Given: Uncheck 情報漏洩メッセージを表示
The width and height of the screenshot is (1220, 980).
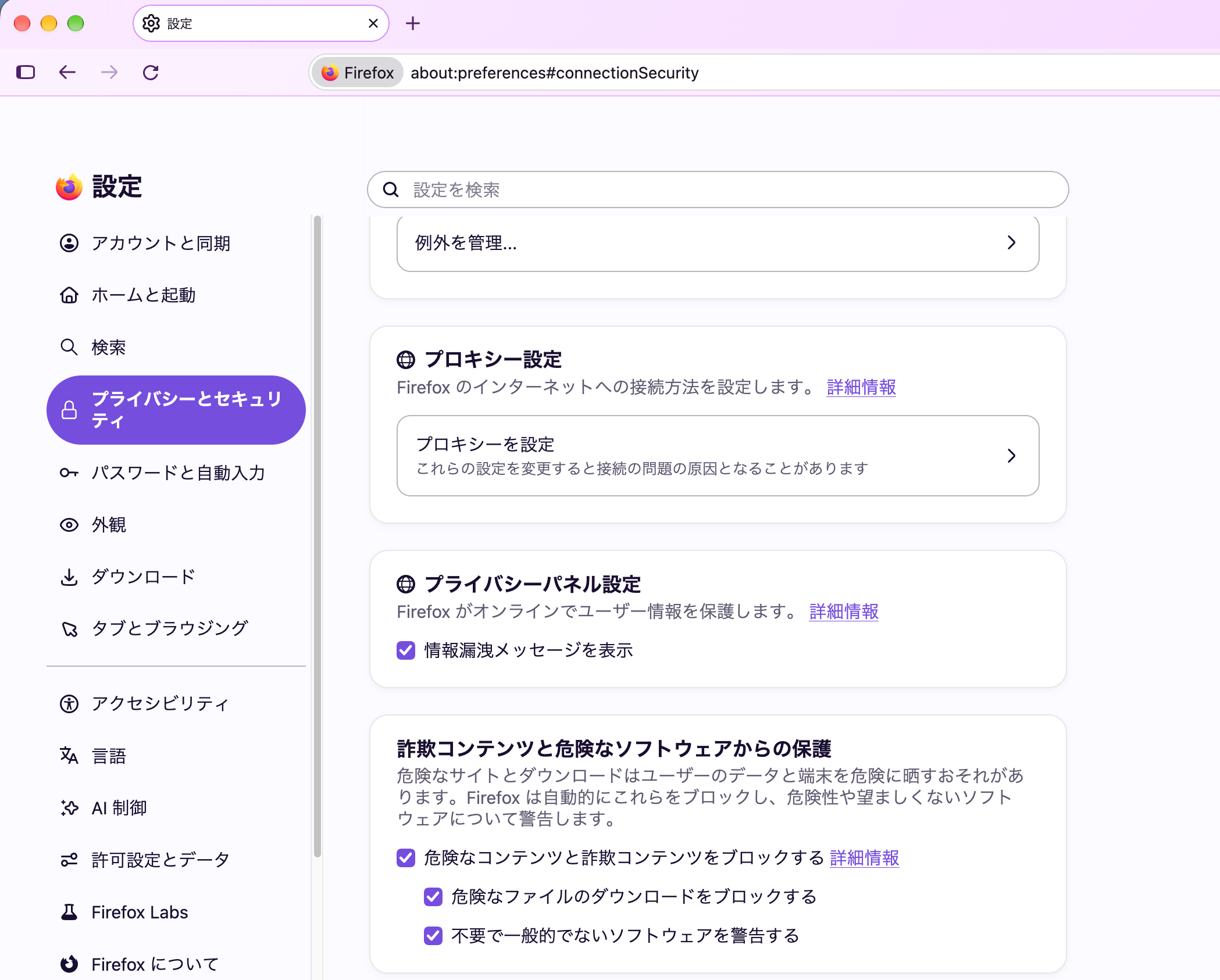Looking at the screenshot, I should pyautogui.click(x=406, y=650).
